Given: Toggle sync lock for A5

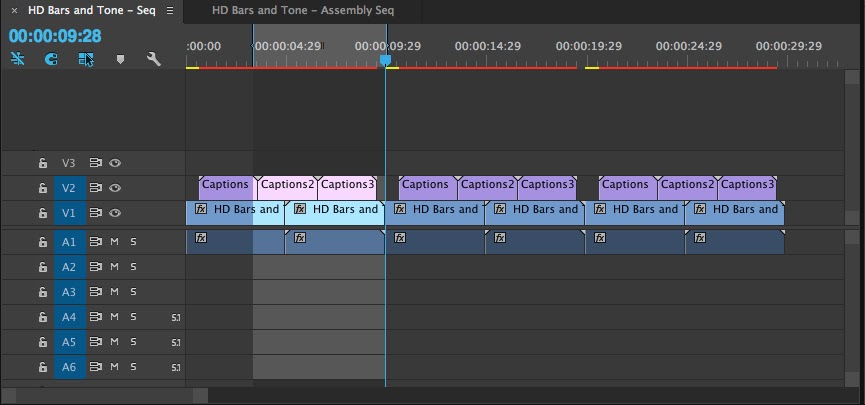Looking at the screenshot, I should click(96, 342).
